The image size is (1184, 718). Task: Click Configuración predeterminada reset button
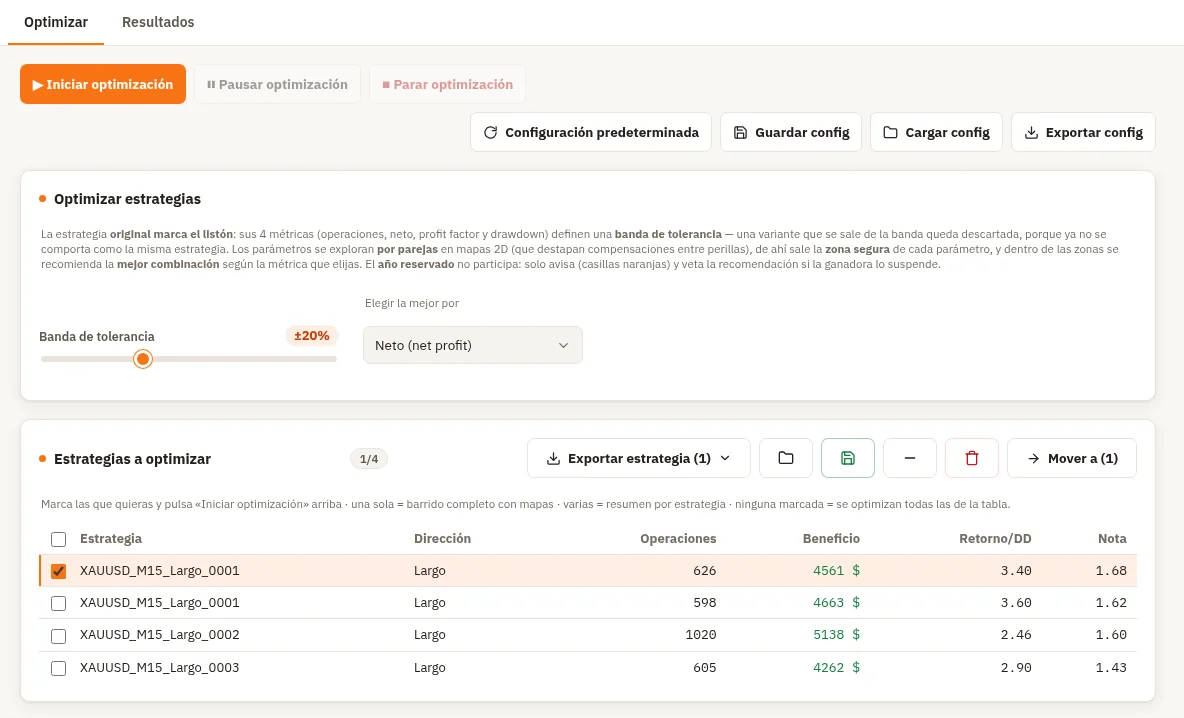(x=590, y=132)
